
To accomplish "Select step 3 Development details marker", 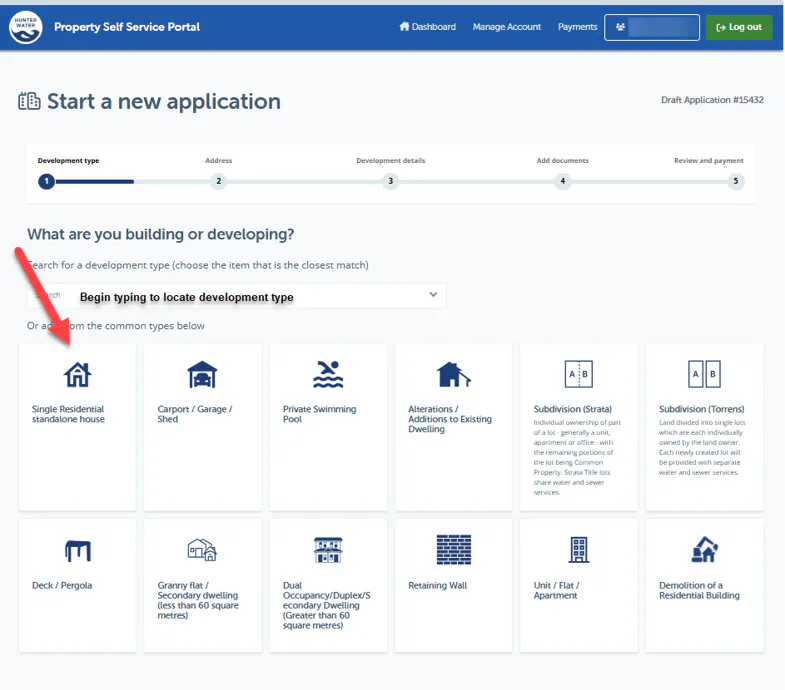I will pyautogui.click(x=390, y=181).
